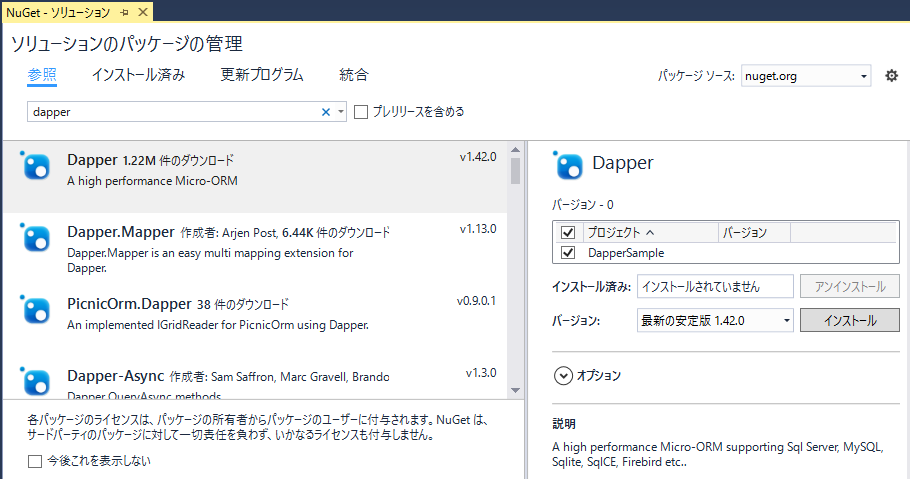Switch to the Installed (インストール済み) tab
Image resolution: width=910 pixels, height=479 pixels.
[x=138, y=74]
